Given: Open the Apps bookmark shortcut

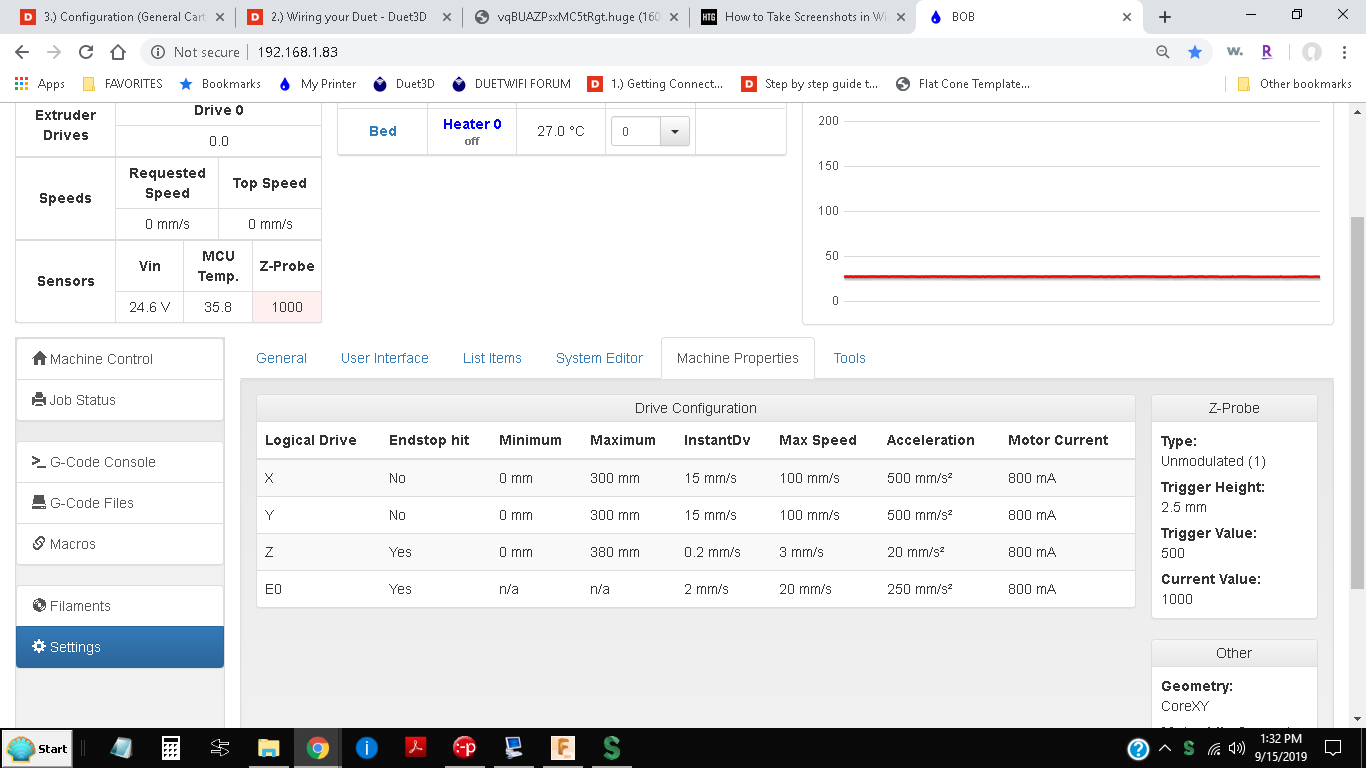Looking at the screenshot, I should coord(40,84).
